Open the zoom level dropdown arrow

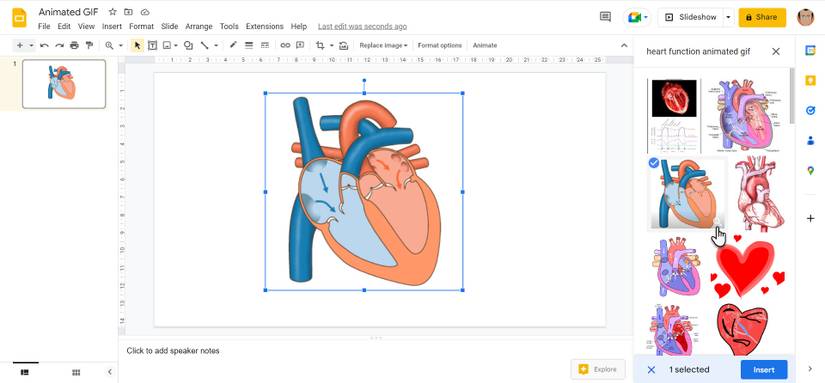120,45
